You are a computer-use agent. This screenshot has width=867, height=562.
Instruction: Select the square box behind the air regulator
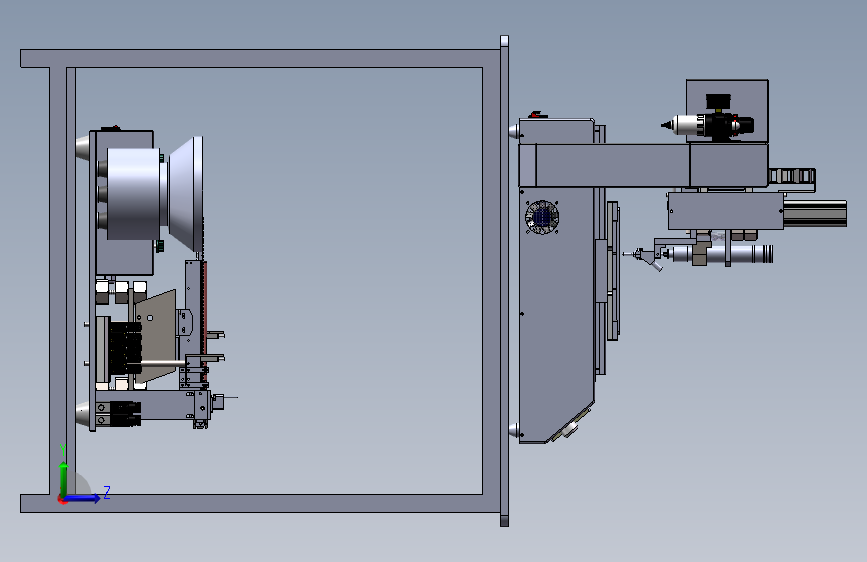click(727, 111)
